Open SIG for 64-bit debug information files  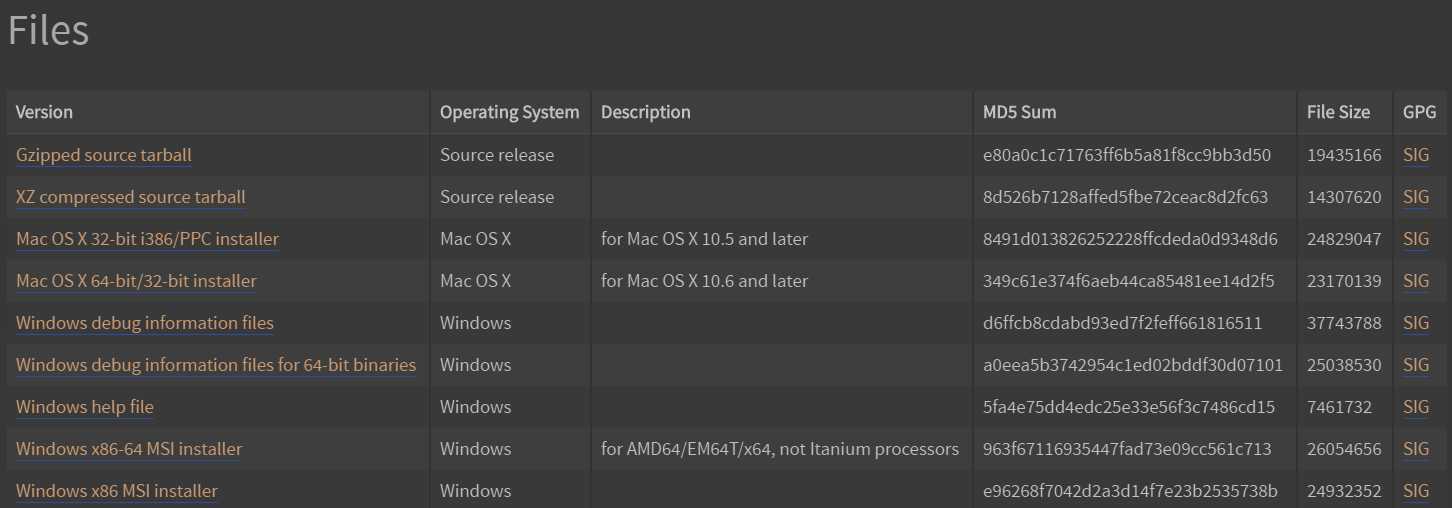click(x=1416, y=365)
